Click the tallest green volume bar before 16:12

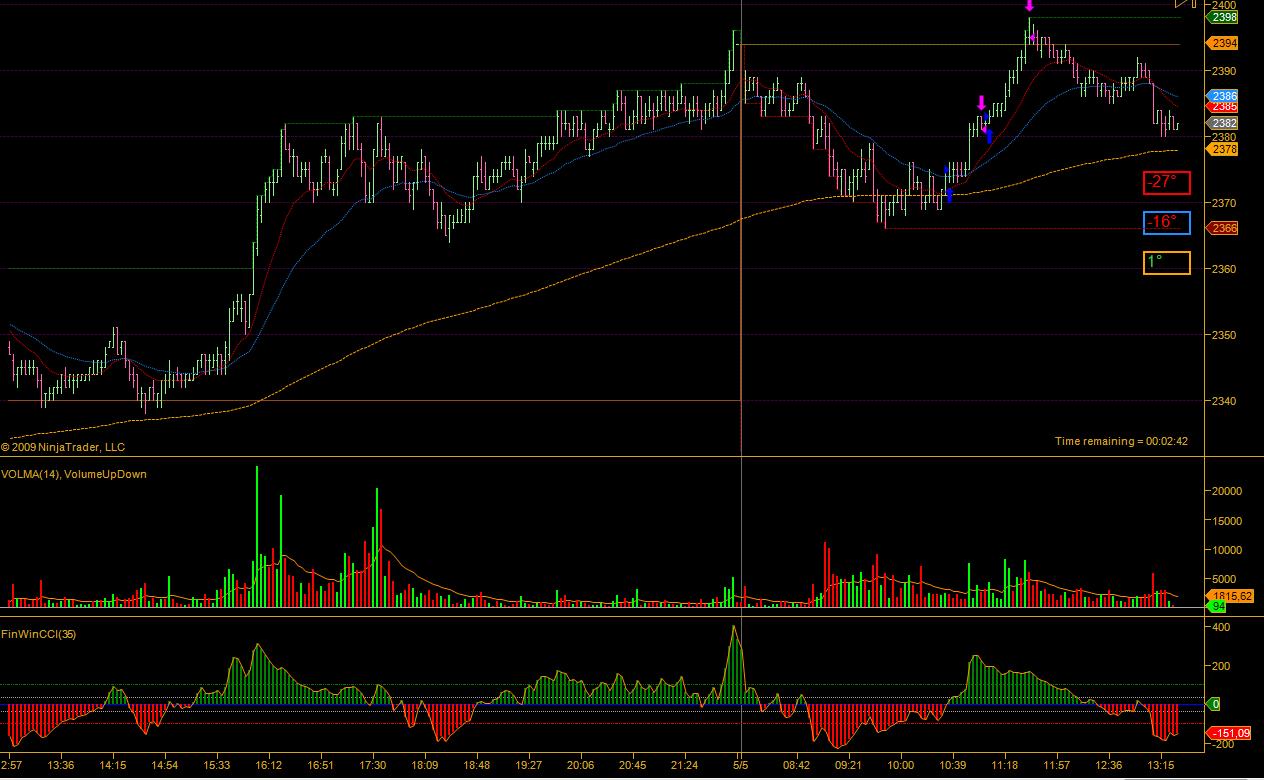(257, 536)
